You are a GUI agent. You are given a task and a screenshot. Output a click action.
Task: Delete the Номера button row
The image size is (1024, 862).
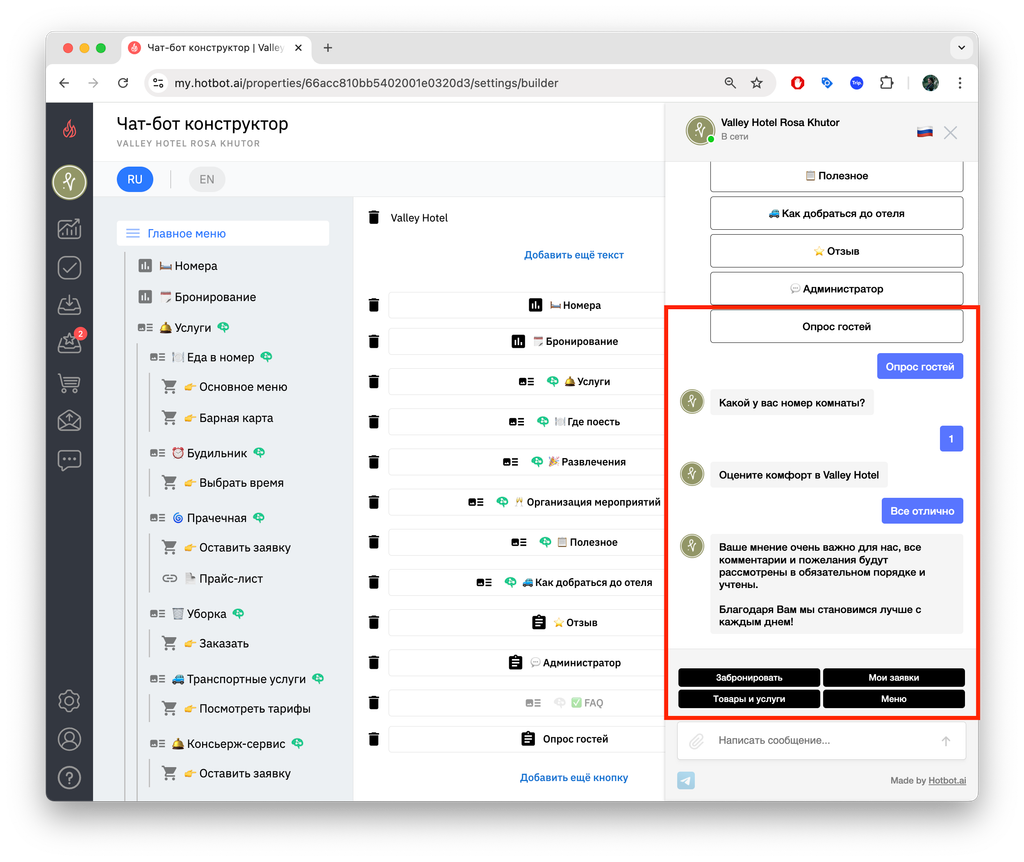click(x=374, y=304)
